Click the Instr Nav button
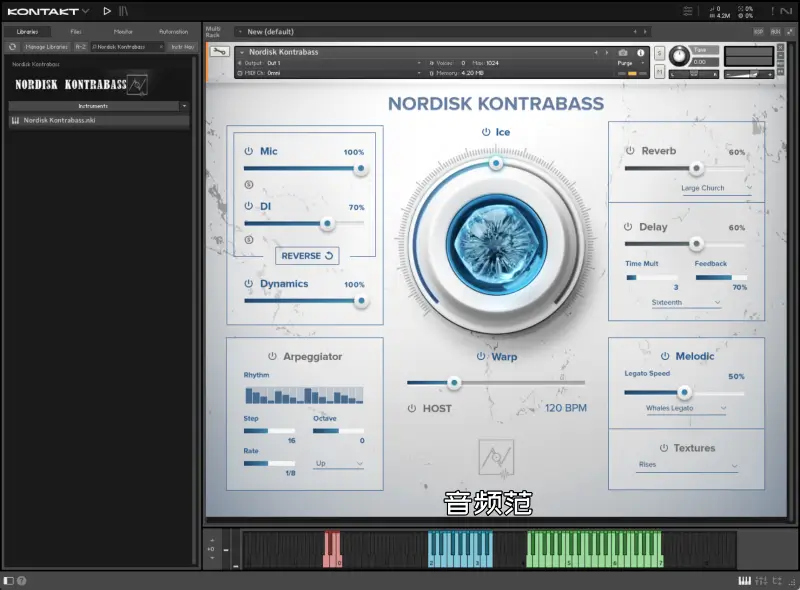This screenshot has width=800, height=590. pyautogui.click(x=183, y=46)
